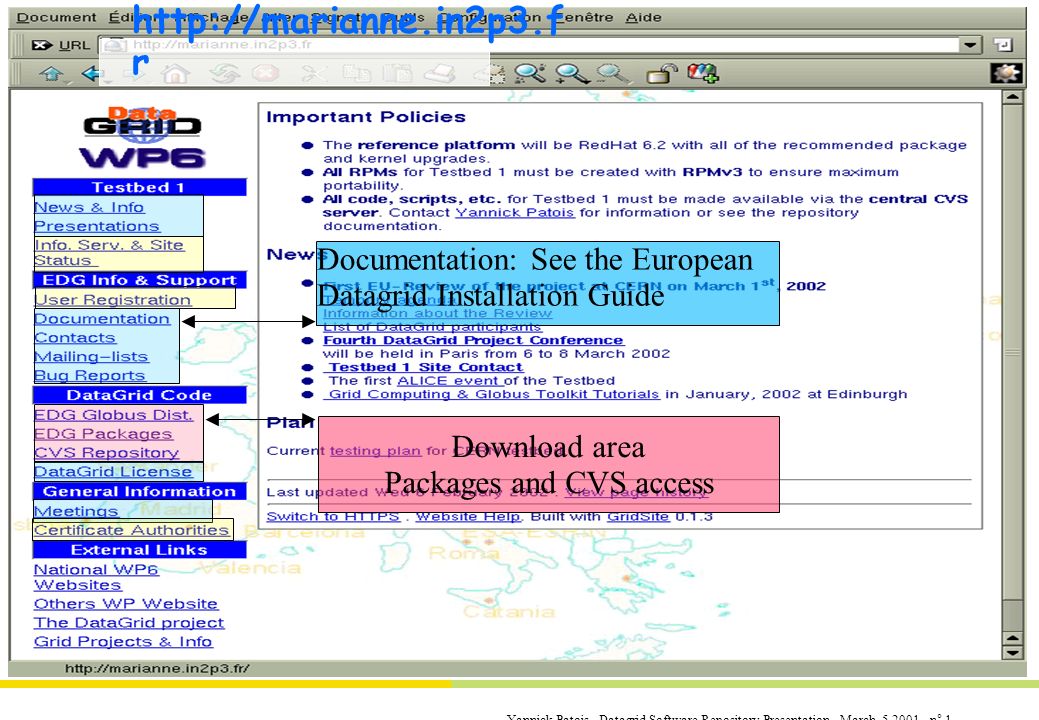Open the Grid Projects & Info link
Image resolution: width=1039 pixels, height=720 pixels.
(x=123, y=642)
